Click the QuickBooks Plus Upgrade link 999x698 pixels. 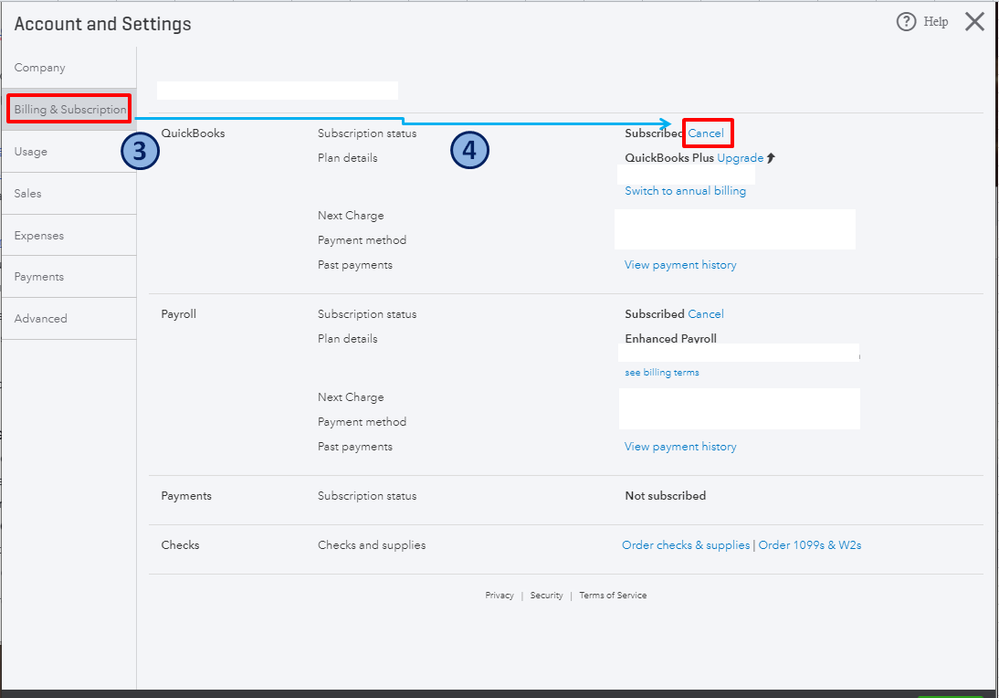740,158
